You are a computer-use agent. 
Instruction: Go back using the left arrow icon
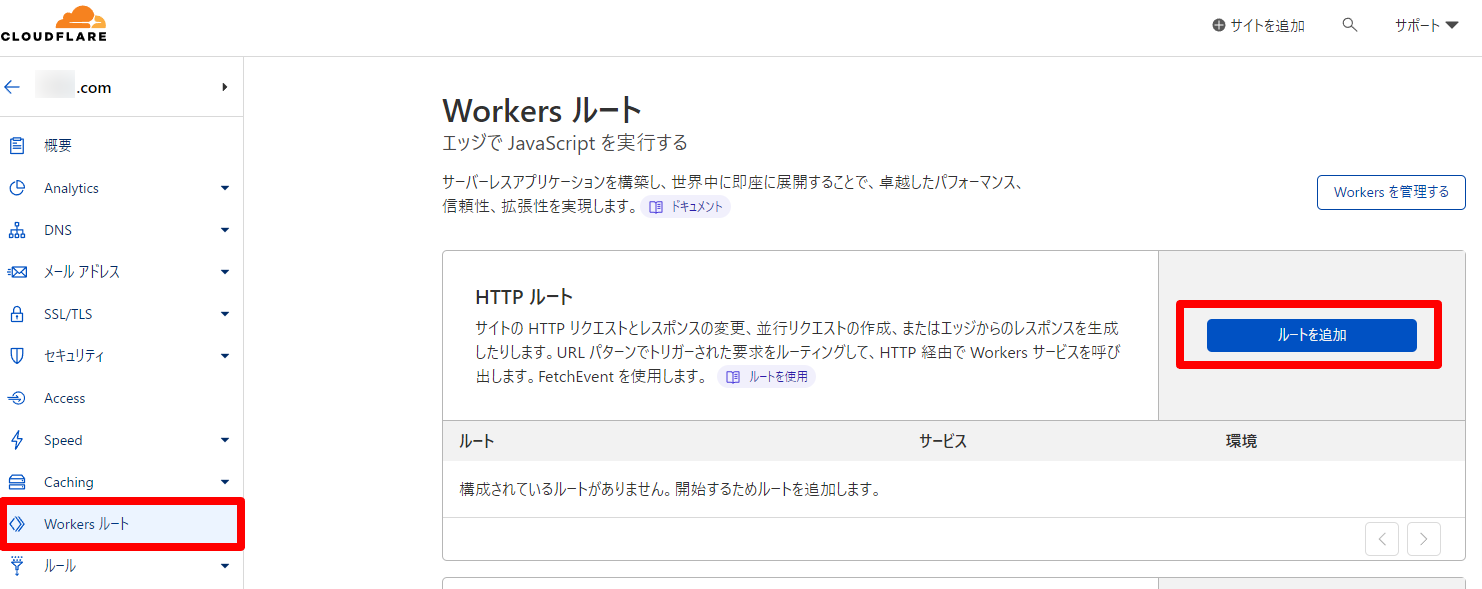[x=12, y=88]
